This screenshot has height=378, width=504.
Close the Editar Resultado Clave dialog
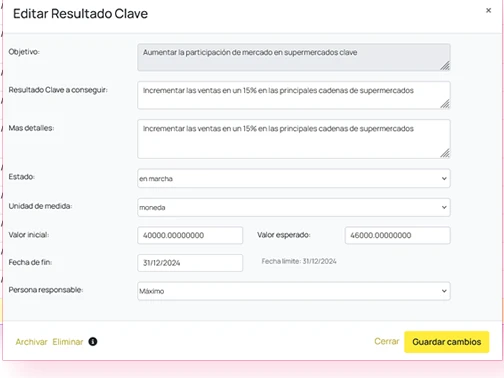point(488,10)
